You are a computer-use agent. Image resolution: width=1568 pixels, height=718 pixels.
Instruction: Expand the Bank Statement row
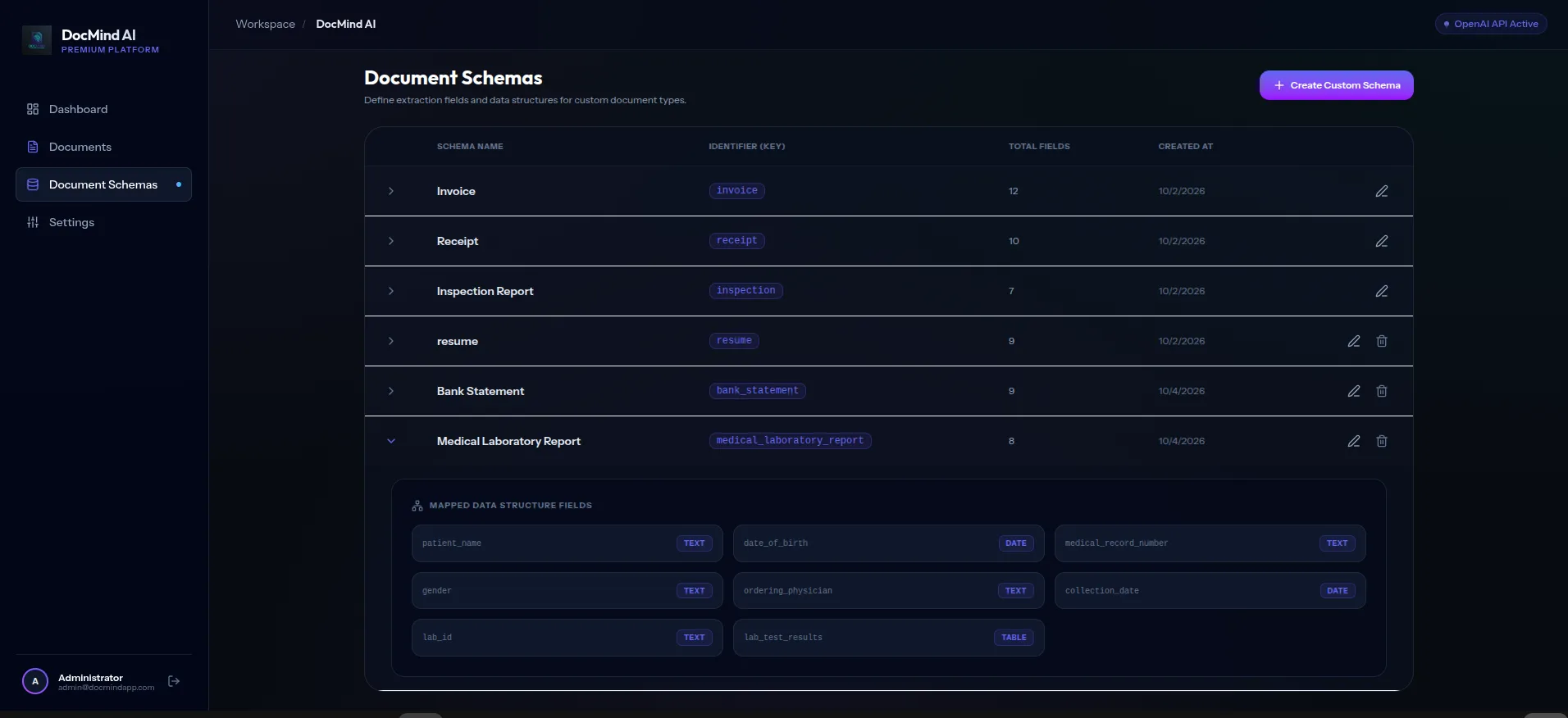(x=391, y=391)
